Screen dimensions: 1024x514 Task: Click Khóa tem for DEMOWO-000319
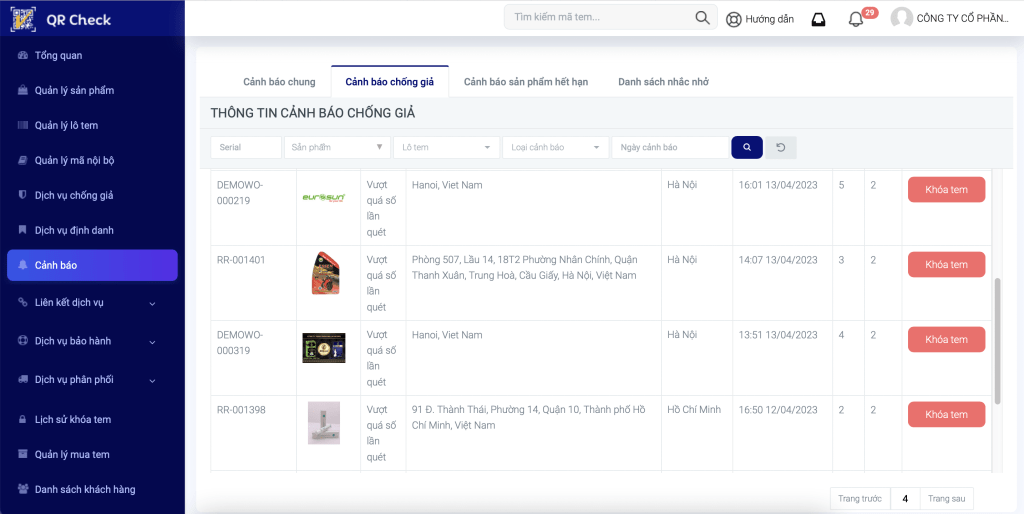pos(946,340)
